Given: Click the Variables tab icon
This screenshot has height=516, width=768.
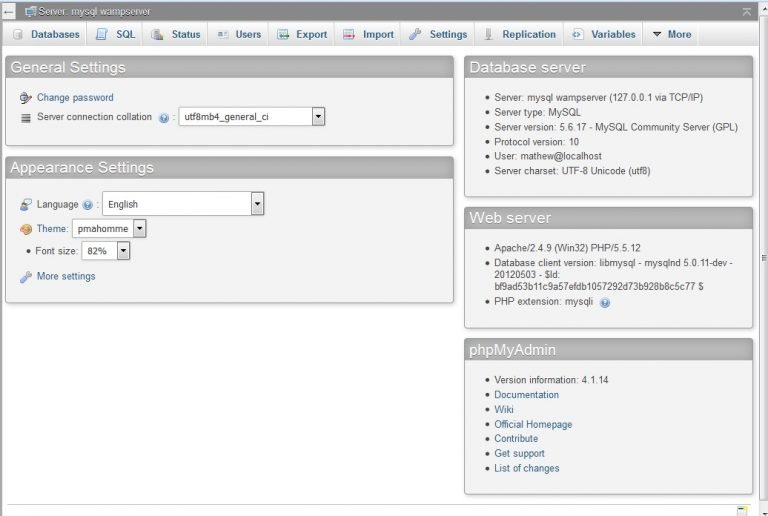Looking at the screenshot, I should tap(578, 34).
